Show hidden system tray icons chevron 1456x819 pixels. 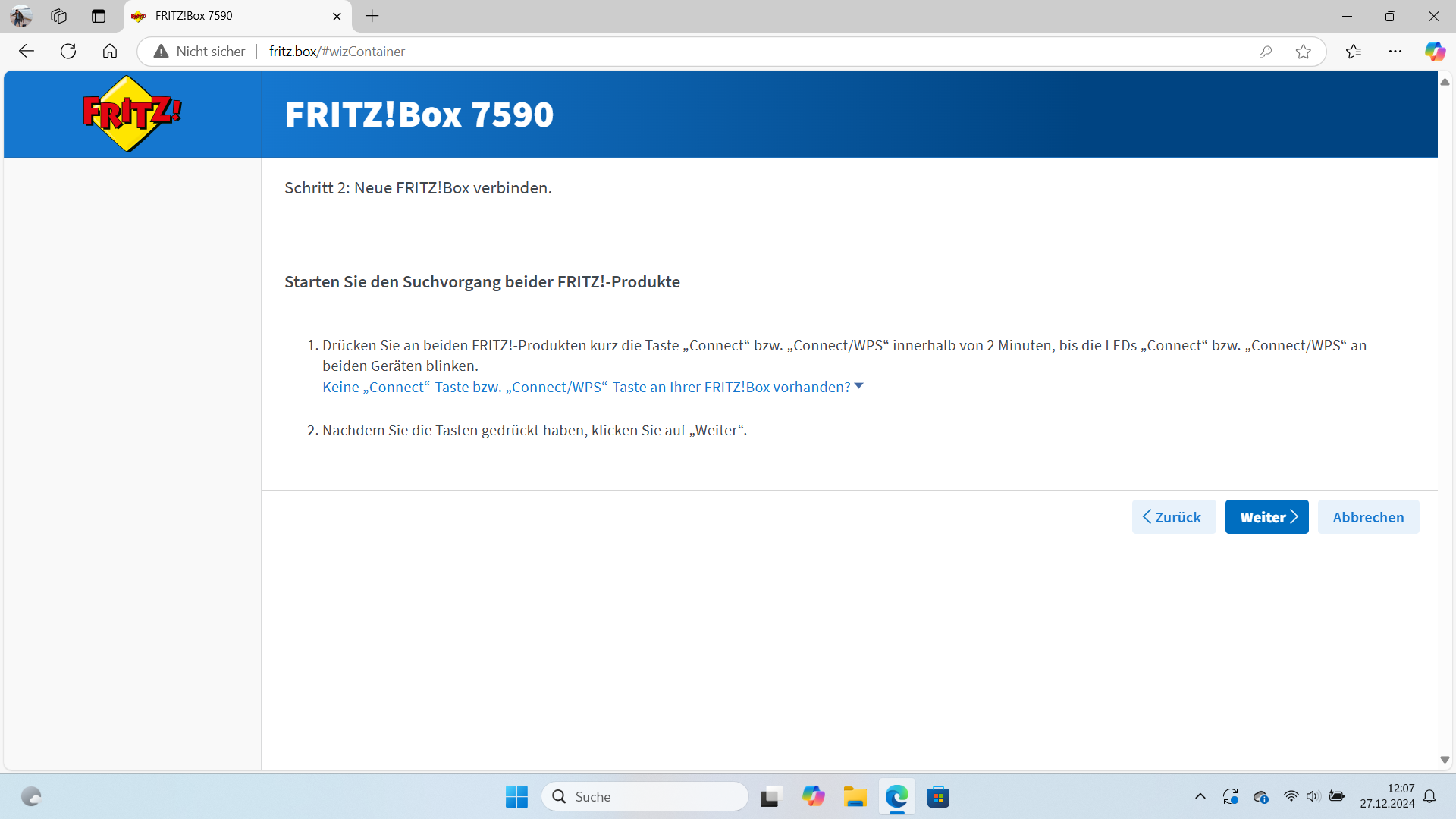point(1200,796)
